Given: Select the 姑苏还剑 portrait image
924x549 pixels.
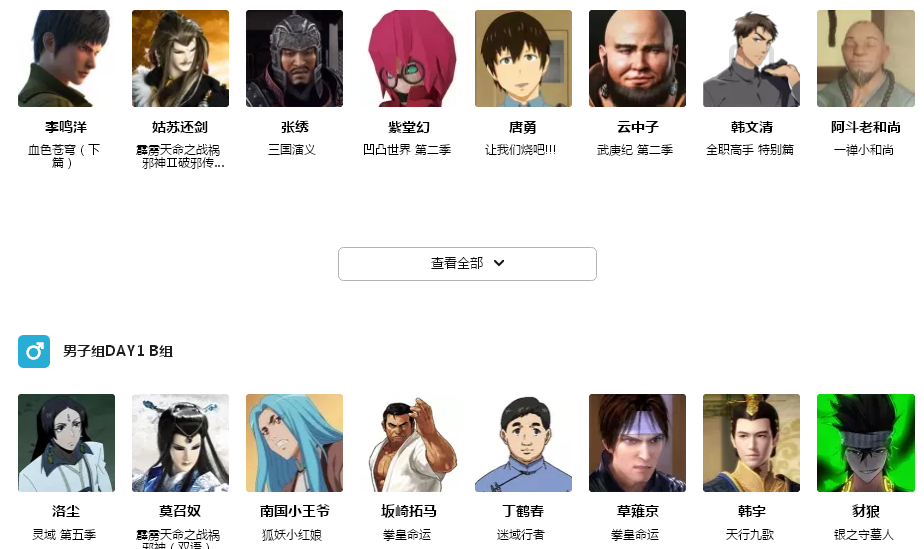Looking at the screenshot, I should pos(180,58).
